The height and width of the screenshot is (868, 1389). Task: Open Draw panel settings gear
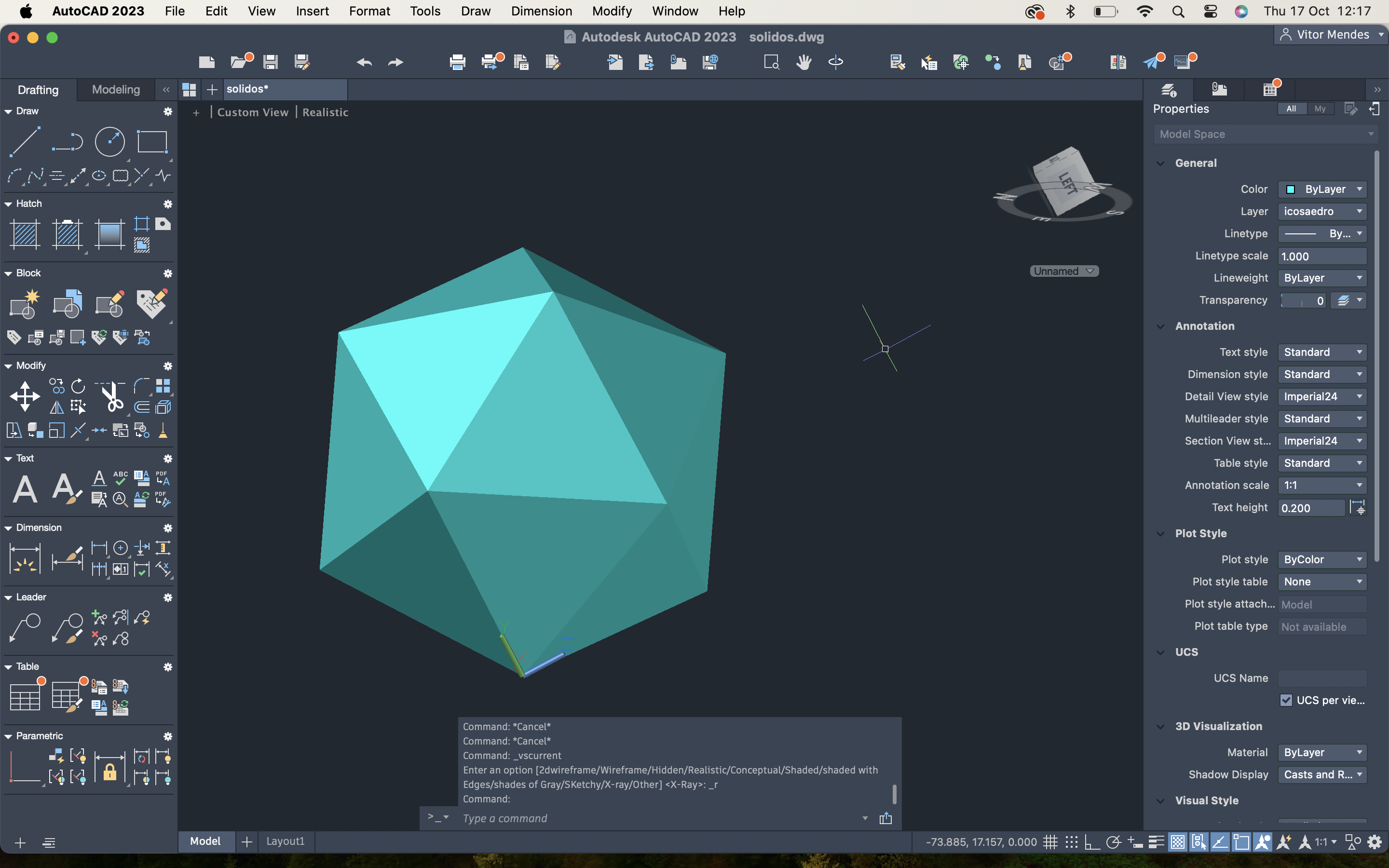168,111
